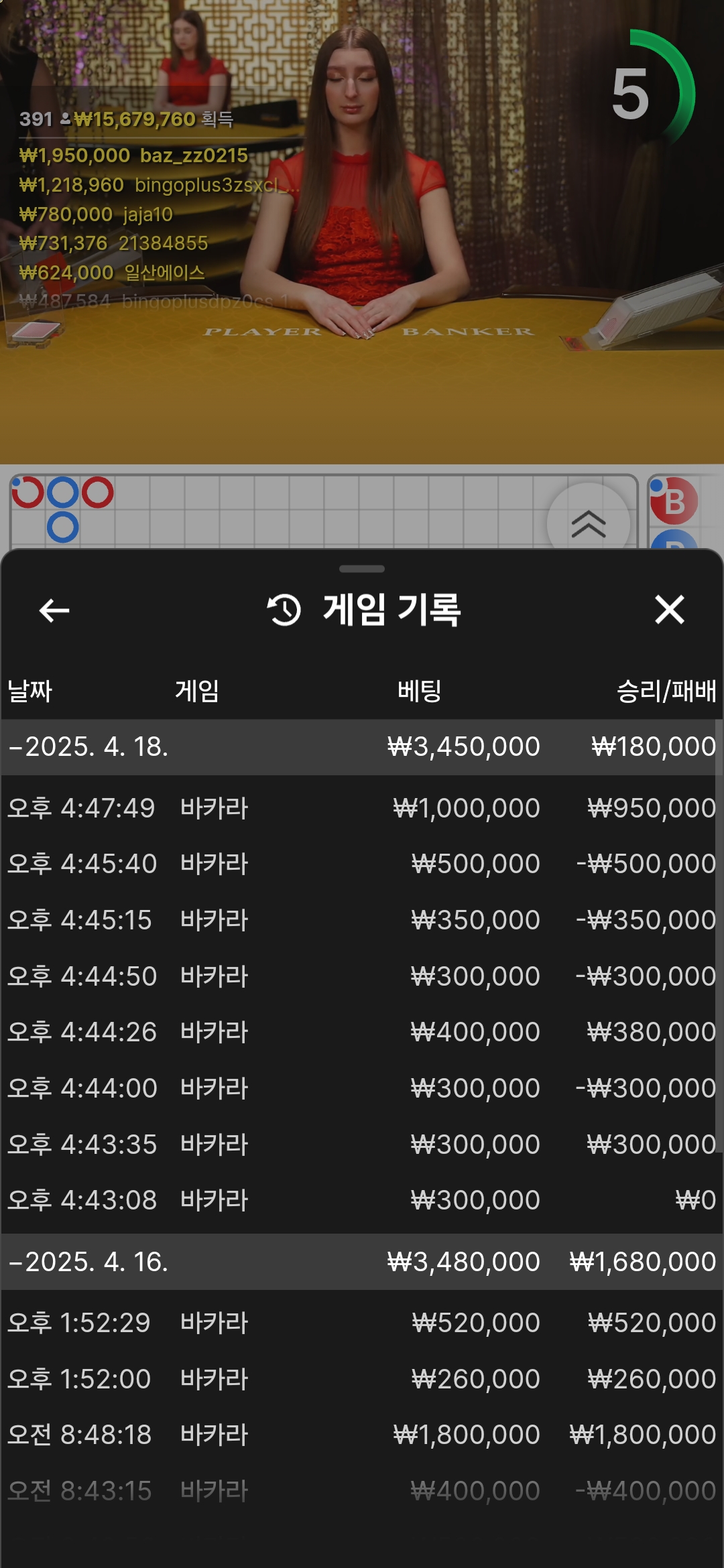
Task: Tap winner jaja10 in the leaderboard
Action: tap(96, 214)
